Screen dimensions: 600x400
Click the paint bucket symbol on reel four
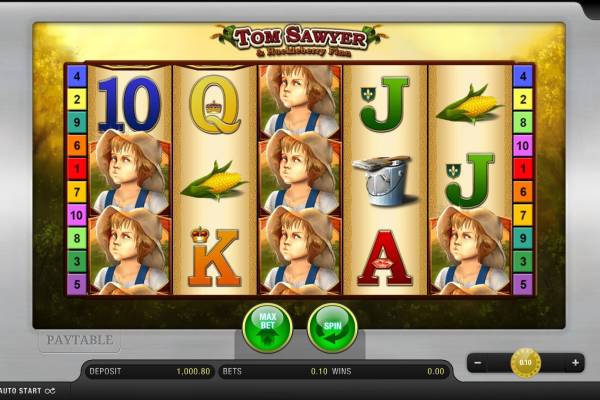[x=384, y=180]
